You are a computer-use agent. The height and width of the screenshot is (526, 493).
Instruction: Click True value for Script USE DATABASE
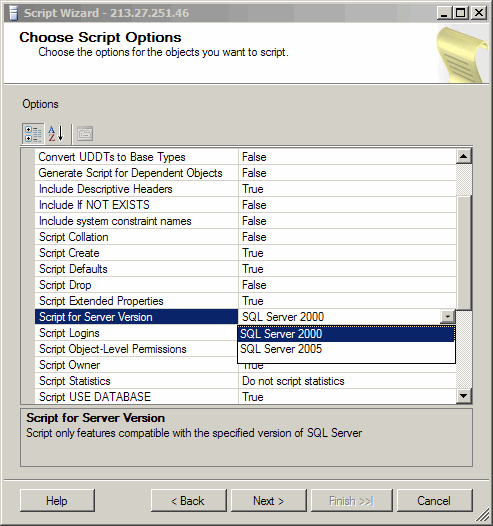347,397
